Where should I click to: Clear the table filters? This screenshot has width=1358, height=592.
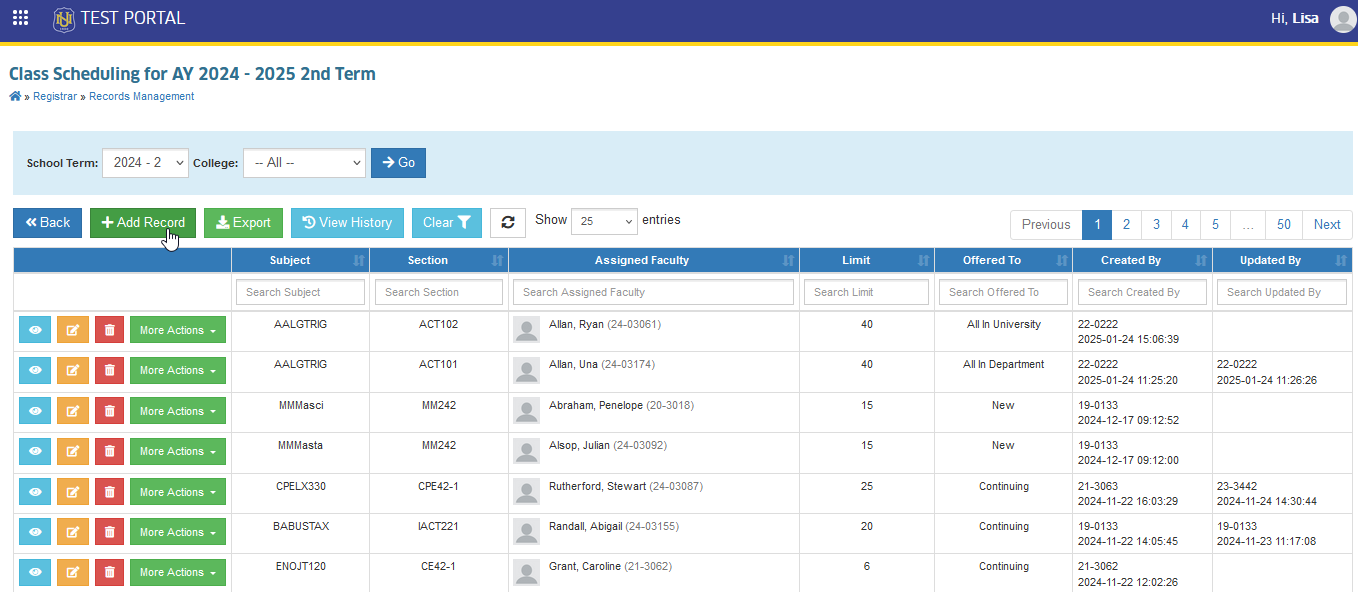pos(447,223)
